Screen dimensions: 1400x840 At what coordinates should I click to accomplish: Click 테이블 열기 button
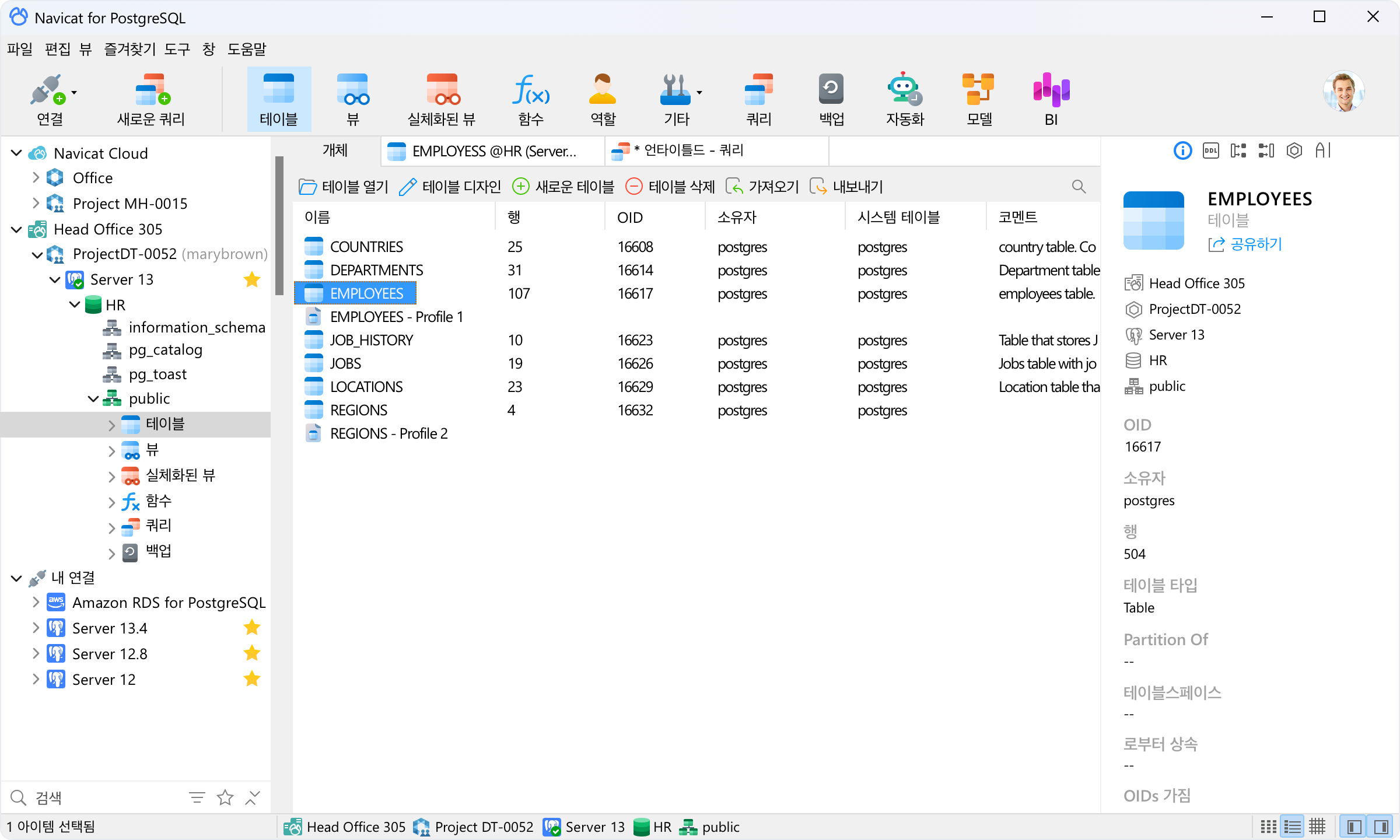343,187
